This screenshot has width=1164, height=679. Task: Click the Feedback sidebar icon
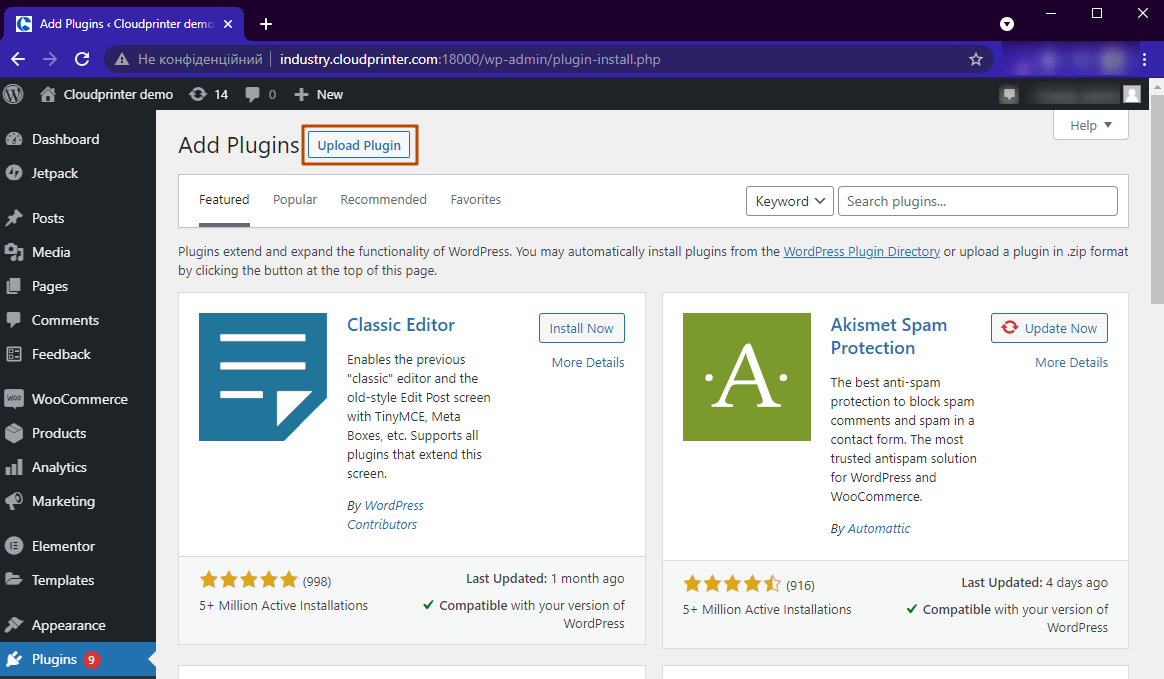[14, 354]
